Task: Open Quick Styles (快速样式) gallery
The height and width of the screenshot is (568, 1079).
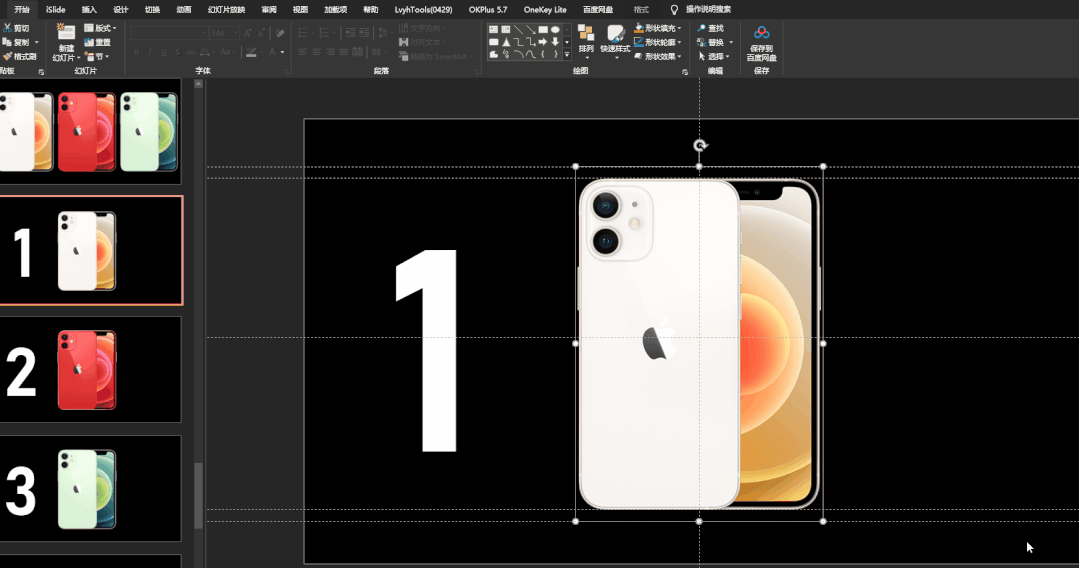Action: (x=615, y=39)
